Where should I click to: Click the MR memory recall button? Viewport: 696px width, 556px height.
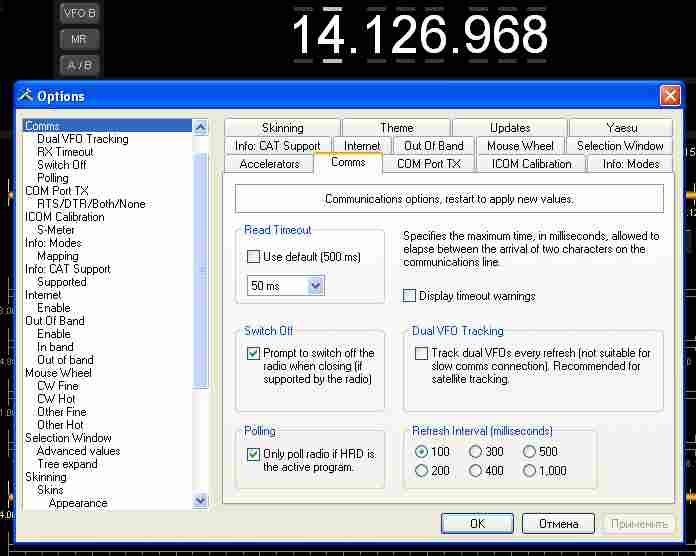pos(79,40)
